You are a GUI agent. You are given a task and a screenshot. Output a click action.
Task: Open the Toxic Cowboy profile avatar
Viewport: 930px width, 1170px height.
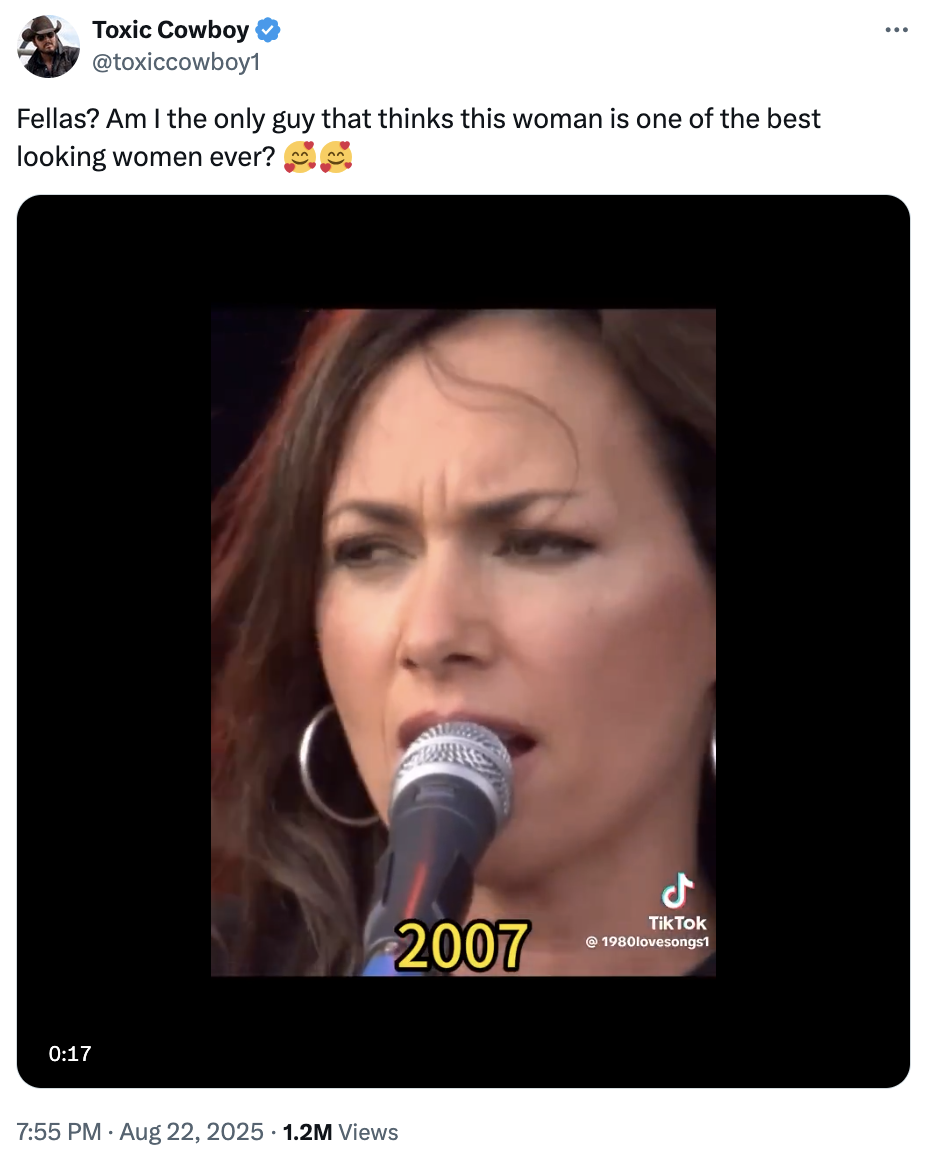coord(49,46)
